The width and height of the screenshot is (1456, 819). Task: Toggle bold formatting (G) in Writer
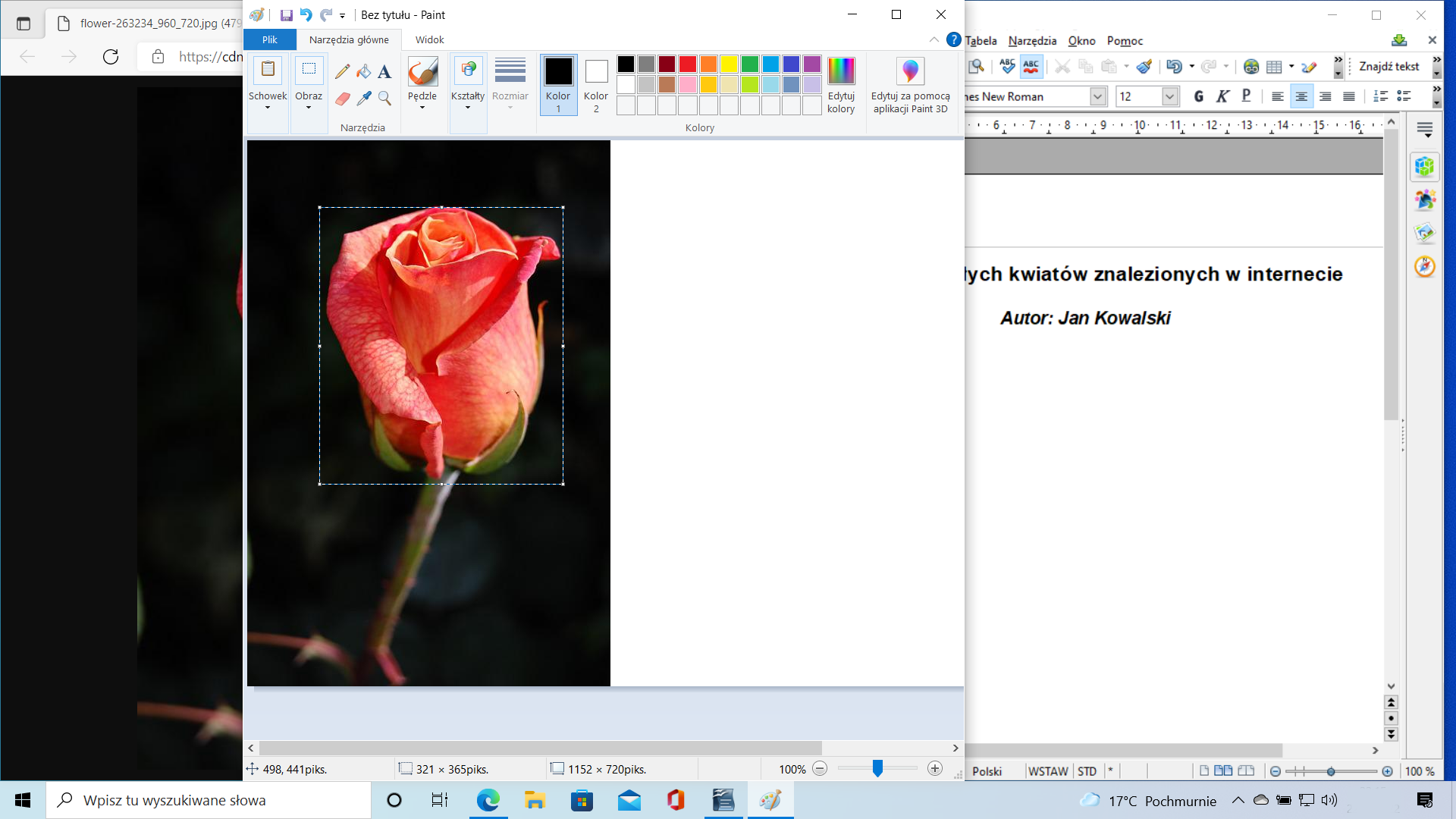(x=1199, y=96)
